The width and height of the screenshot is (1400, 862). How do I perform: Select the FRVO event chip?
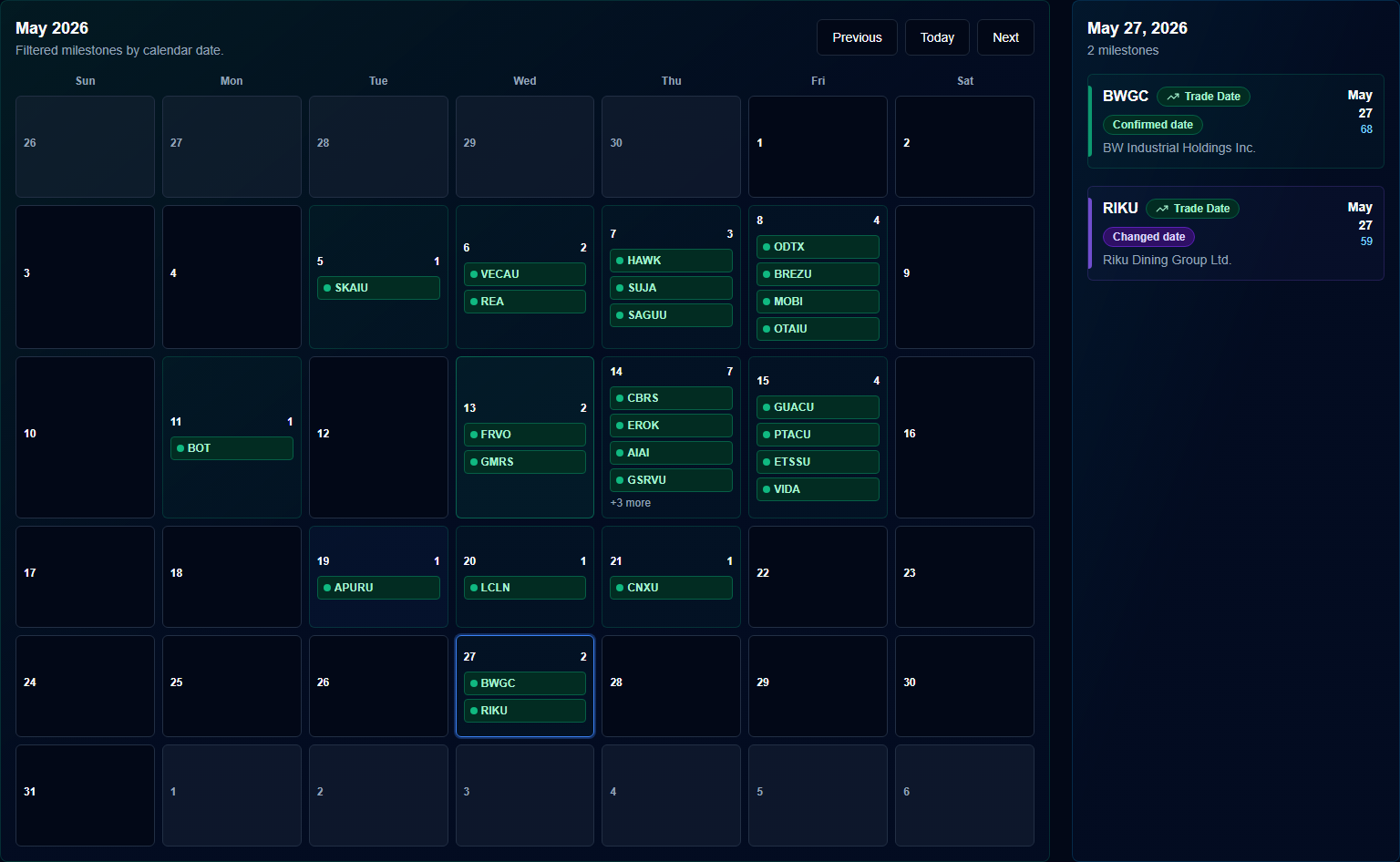525,435
